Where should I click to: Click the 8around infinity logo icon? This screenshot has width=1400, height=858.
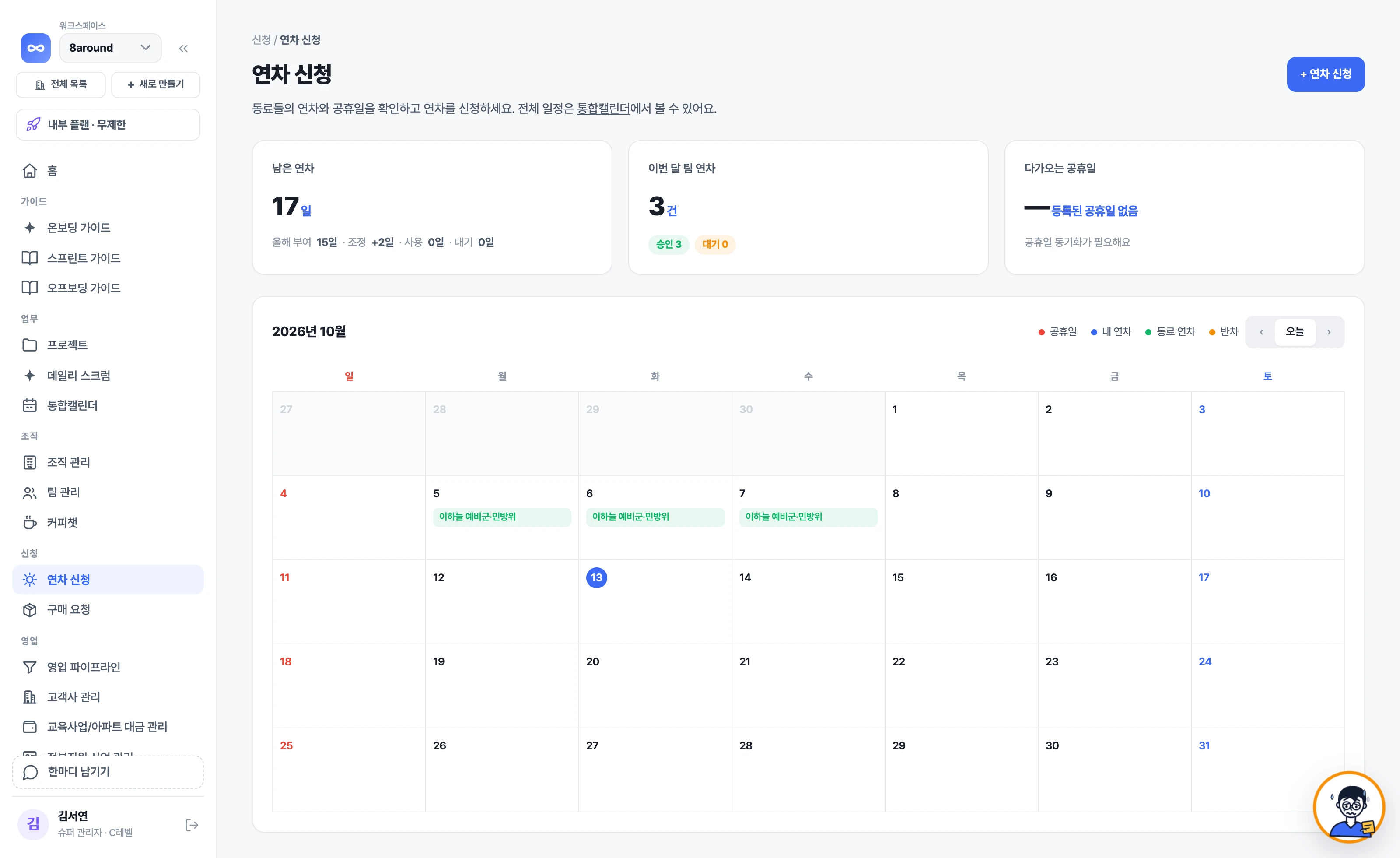tap(35, 48)
